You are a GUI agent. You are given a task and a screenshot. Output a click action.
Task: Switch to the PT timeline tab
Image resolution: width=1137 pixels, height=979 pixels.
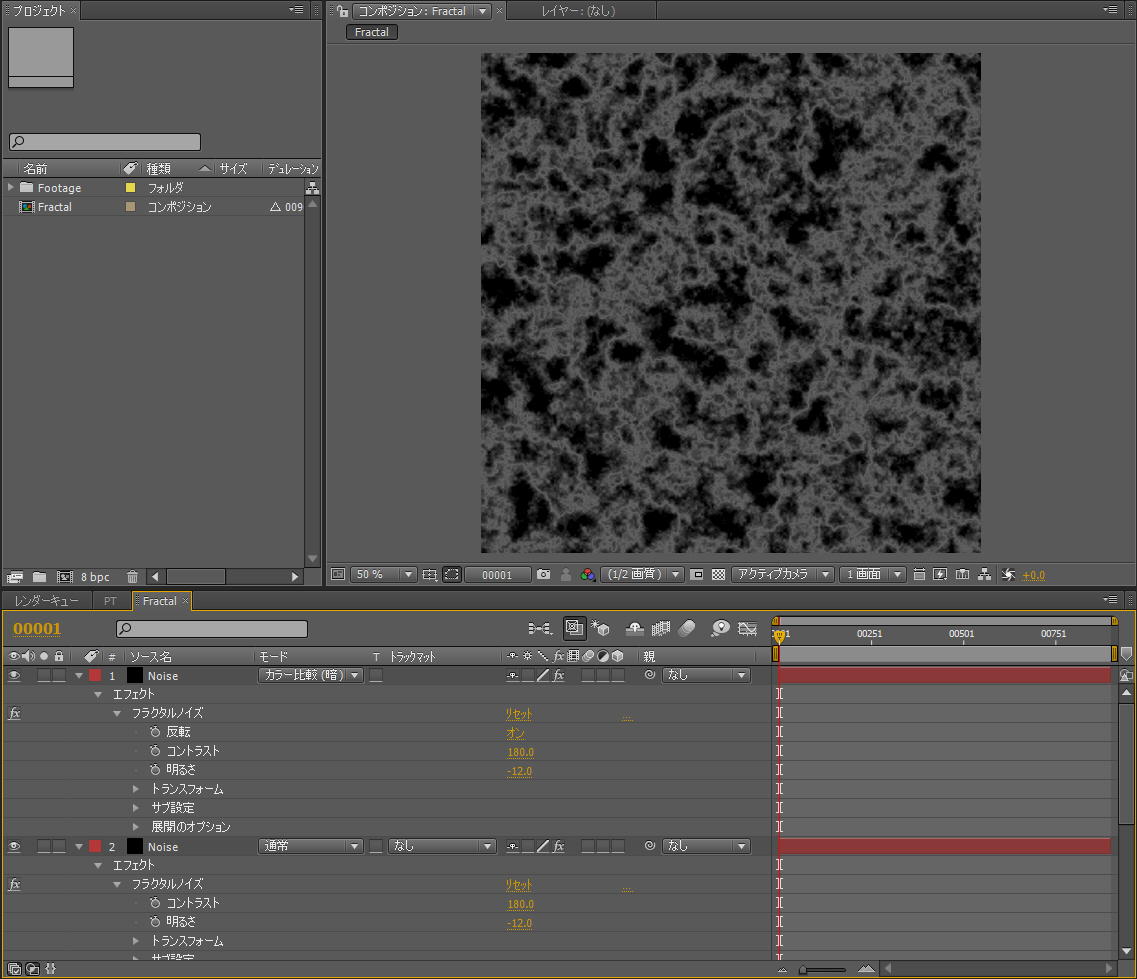coord(110,601)
